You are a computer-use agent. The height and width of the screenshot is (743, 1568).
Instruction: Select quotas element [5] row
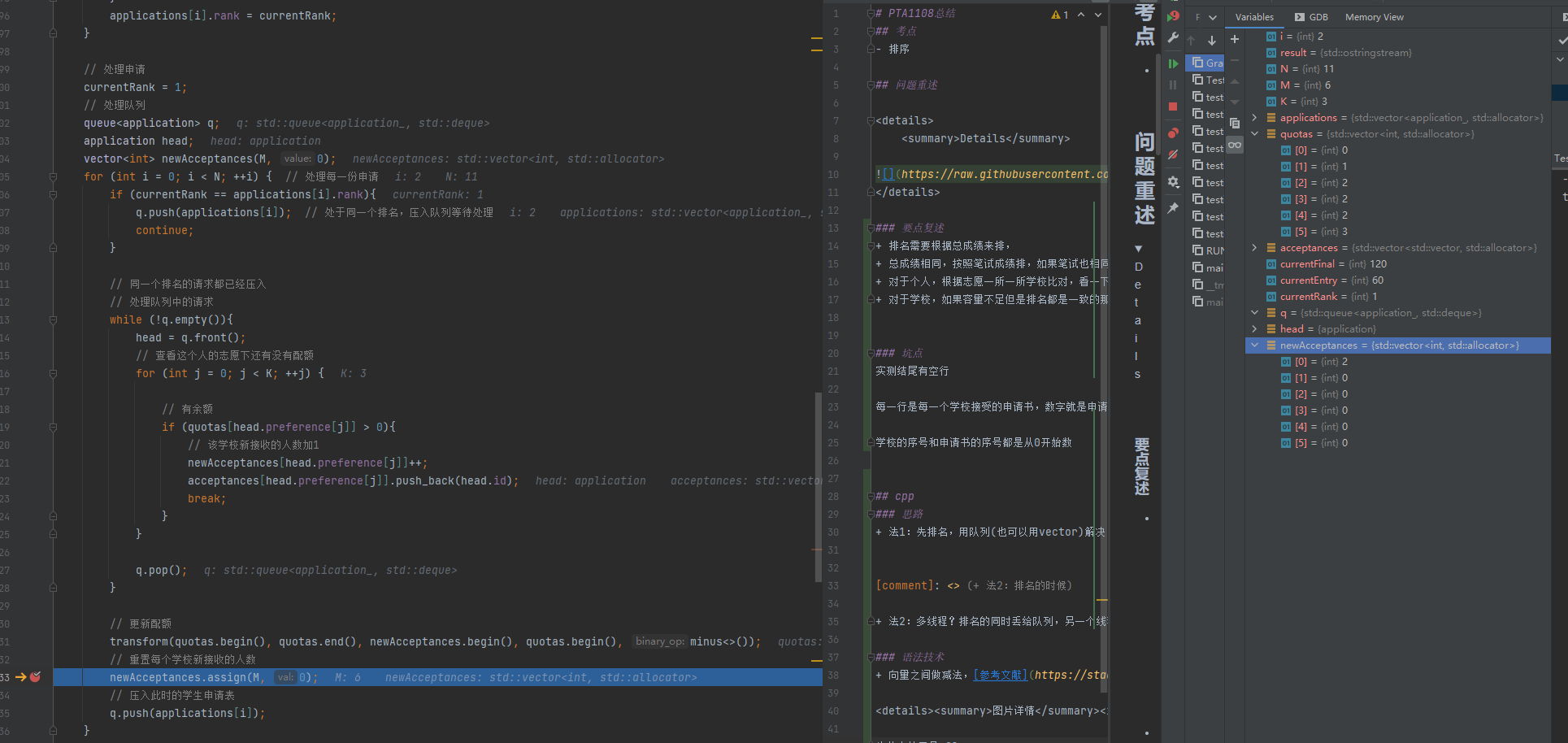coord(1398,232)
